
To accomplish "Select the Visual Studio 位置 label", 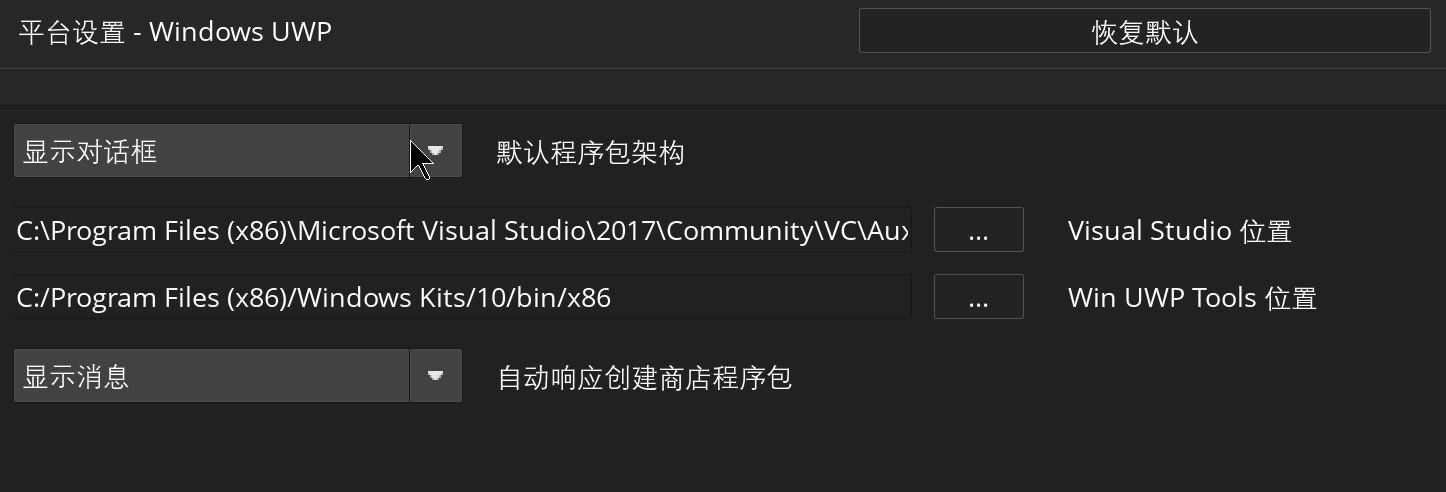I will click(1180, 231).
